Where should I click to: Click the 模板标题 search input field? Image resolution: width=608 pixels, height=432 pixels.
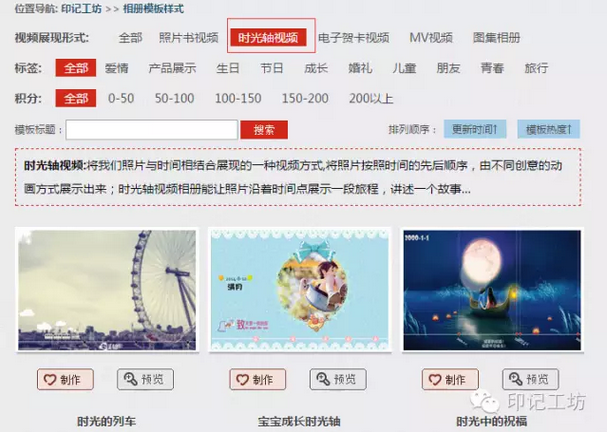point(152,130)
